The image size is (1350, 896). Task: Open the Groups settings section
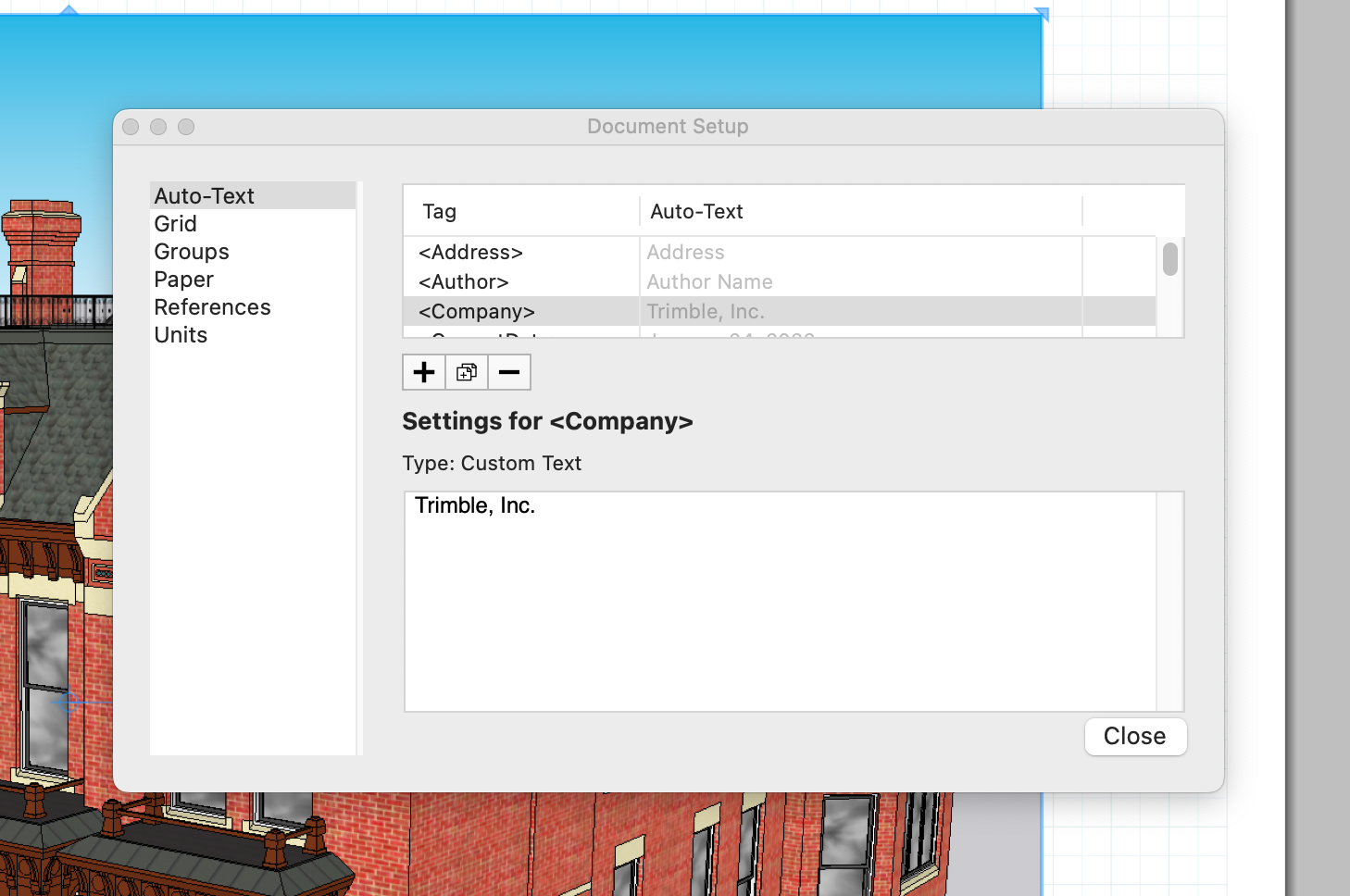pos(191,251)
